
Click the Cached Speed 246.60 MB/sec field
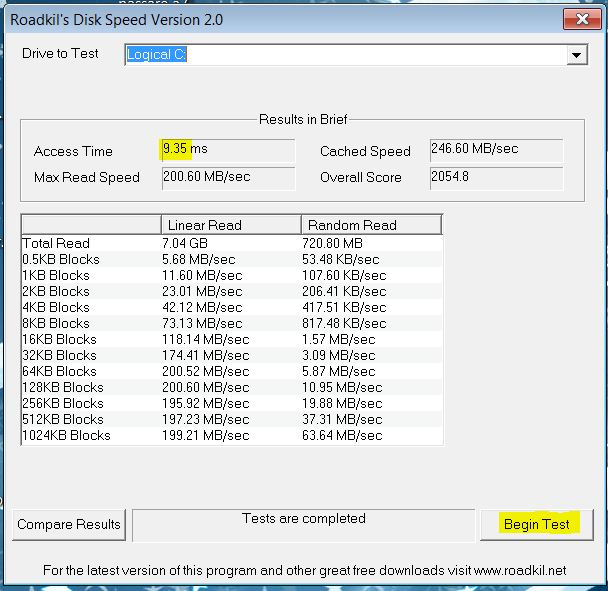pyautogui.click(x=496, y=150)
